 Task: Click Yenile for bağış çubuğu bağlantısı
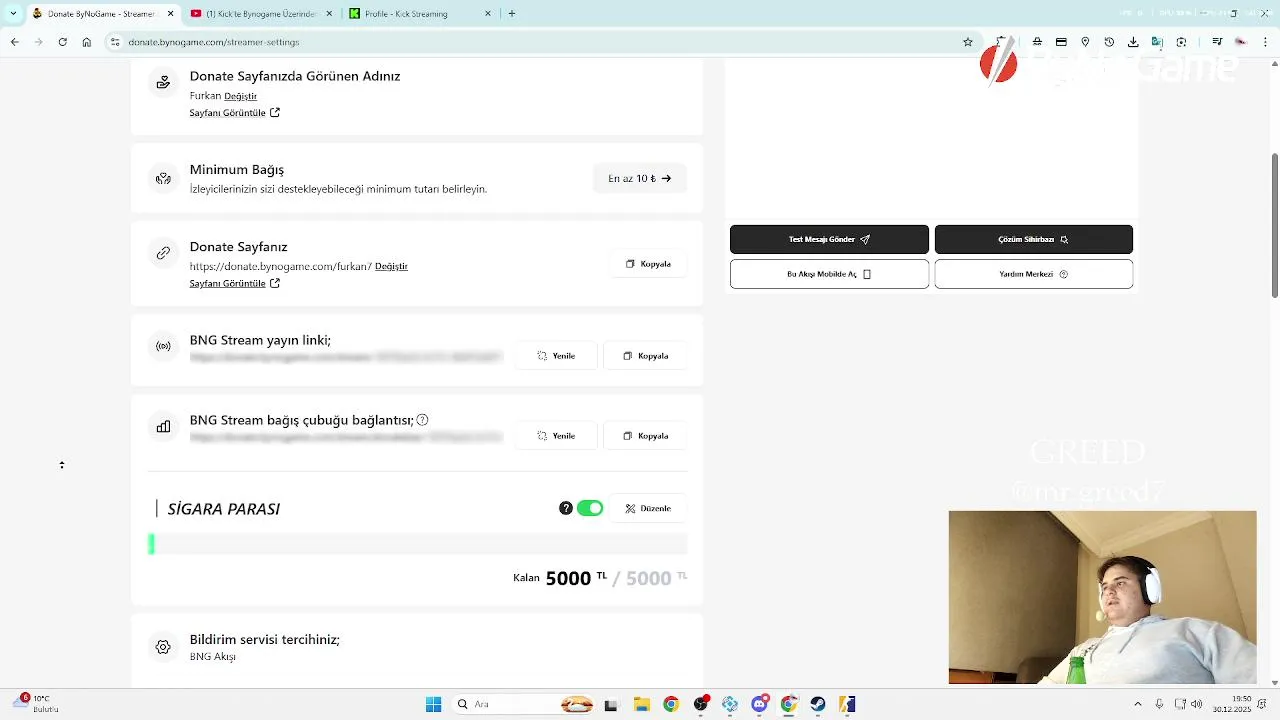pos(556,435)
